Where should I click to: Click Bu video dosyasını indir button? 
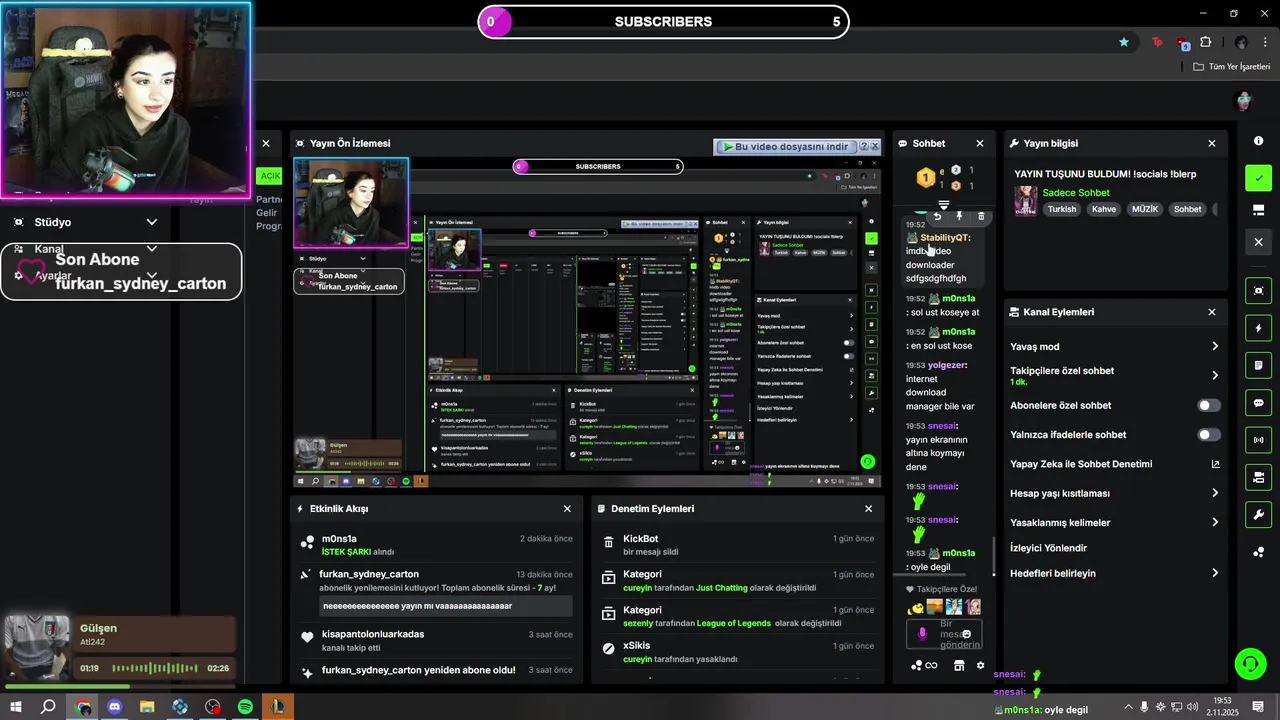(x=789, y=146)
